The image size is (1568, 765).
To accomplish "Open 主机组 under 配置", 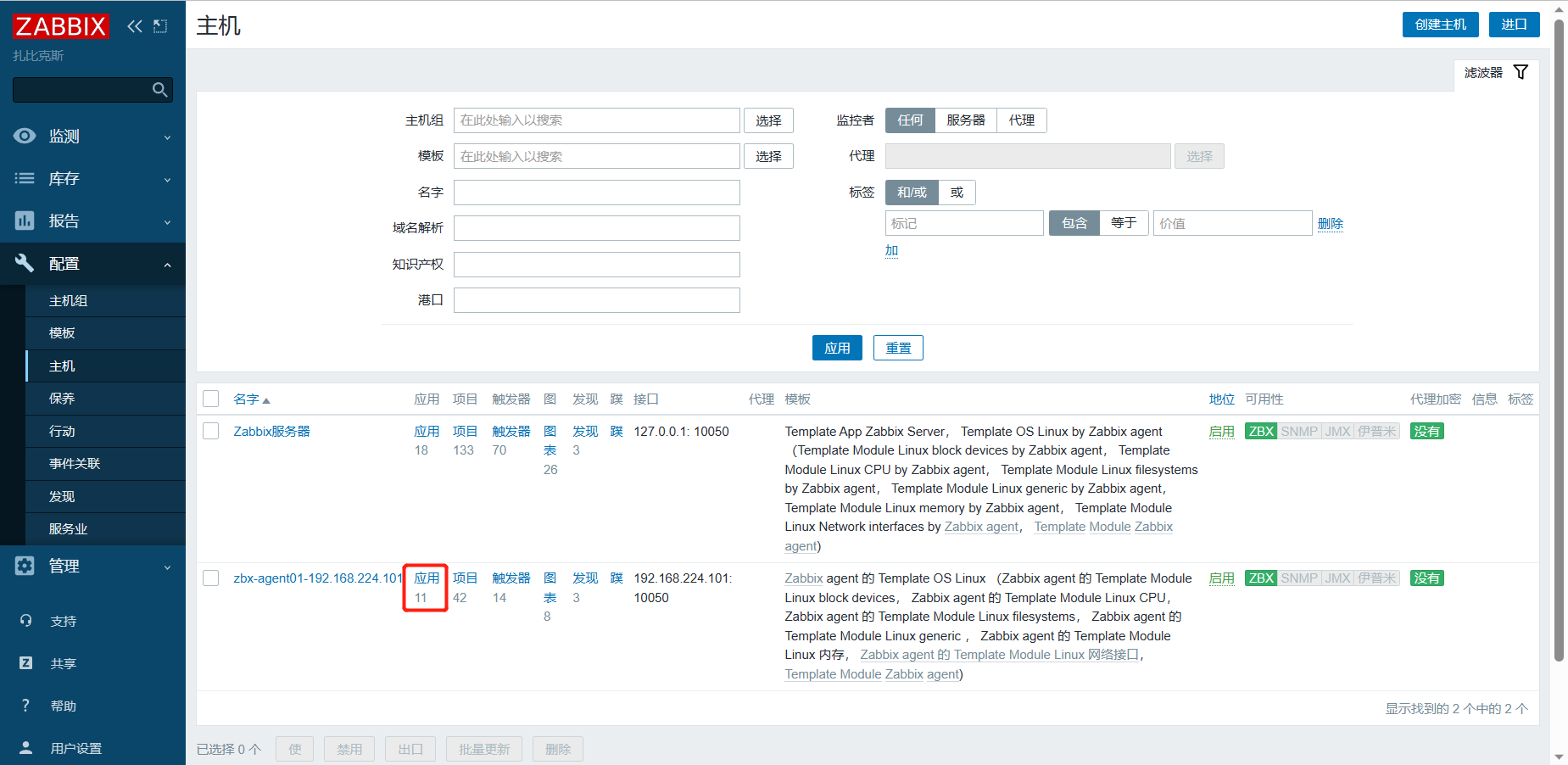I will tap(105, 301).
